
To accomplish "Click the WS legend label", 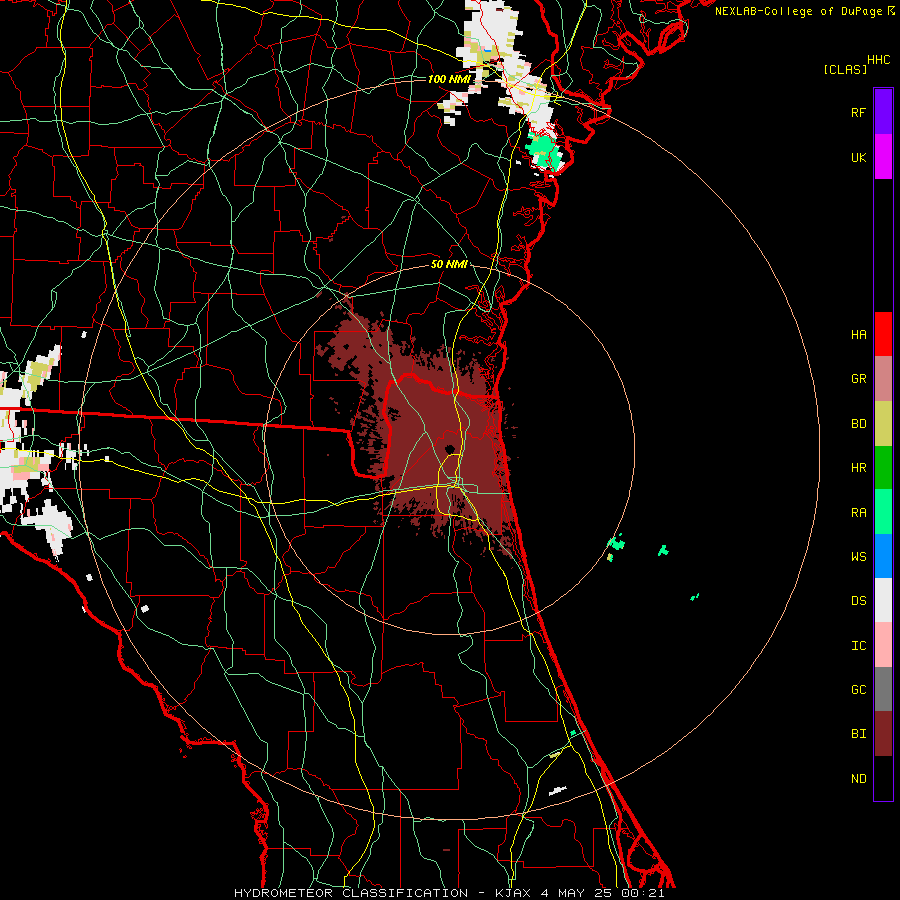I will (x=858, y=556).
